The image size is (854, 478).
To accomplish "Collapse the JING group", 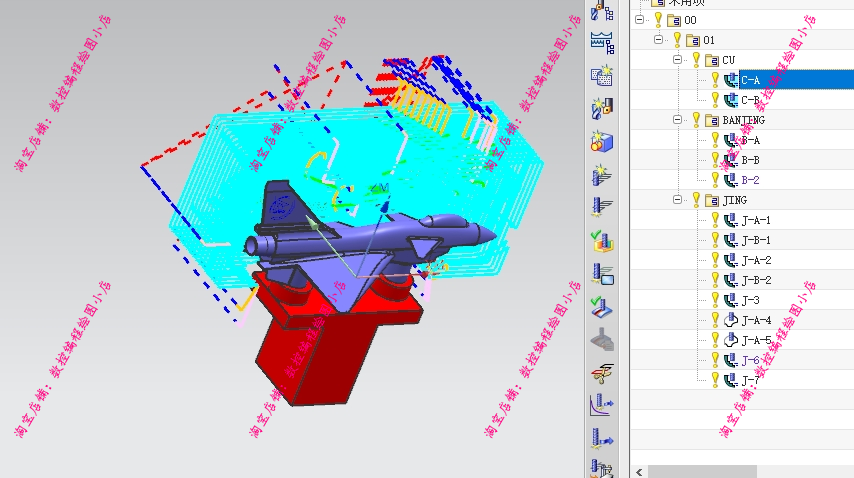I will [678, 199].
